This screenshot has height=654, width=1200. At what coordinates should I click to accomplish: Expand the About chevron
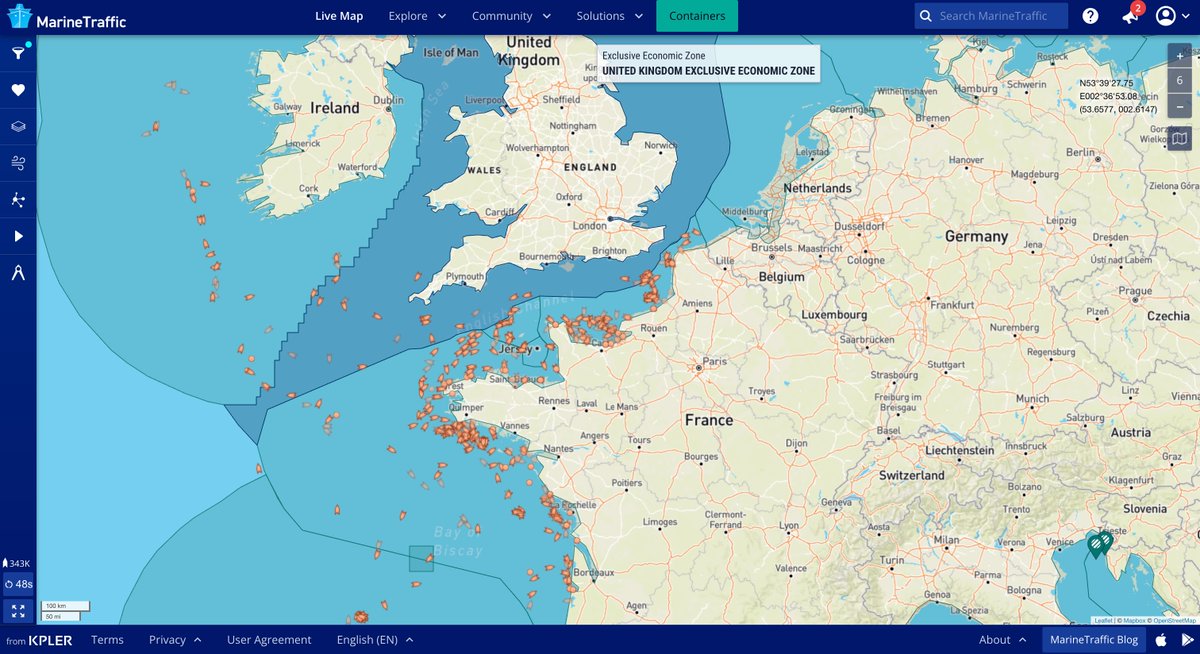pos(1023,640)
